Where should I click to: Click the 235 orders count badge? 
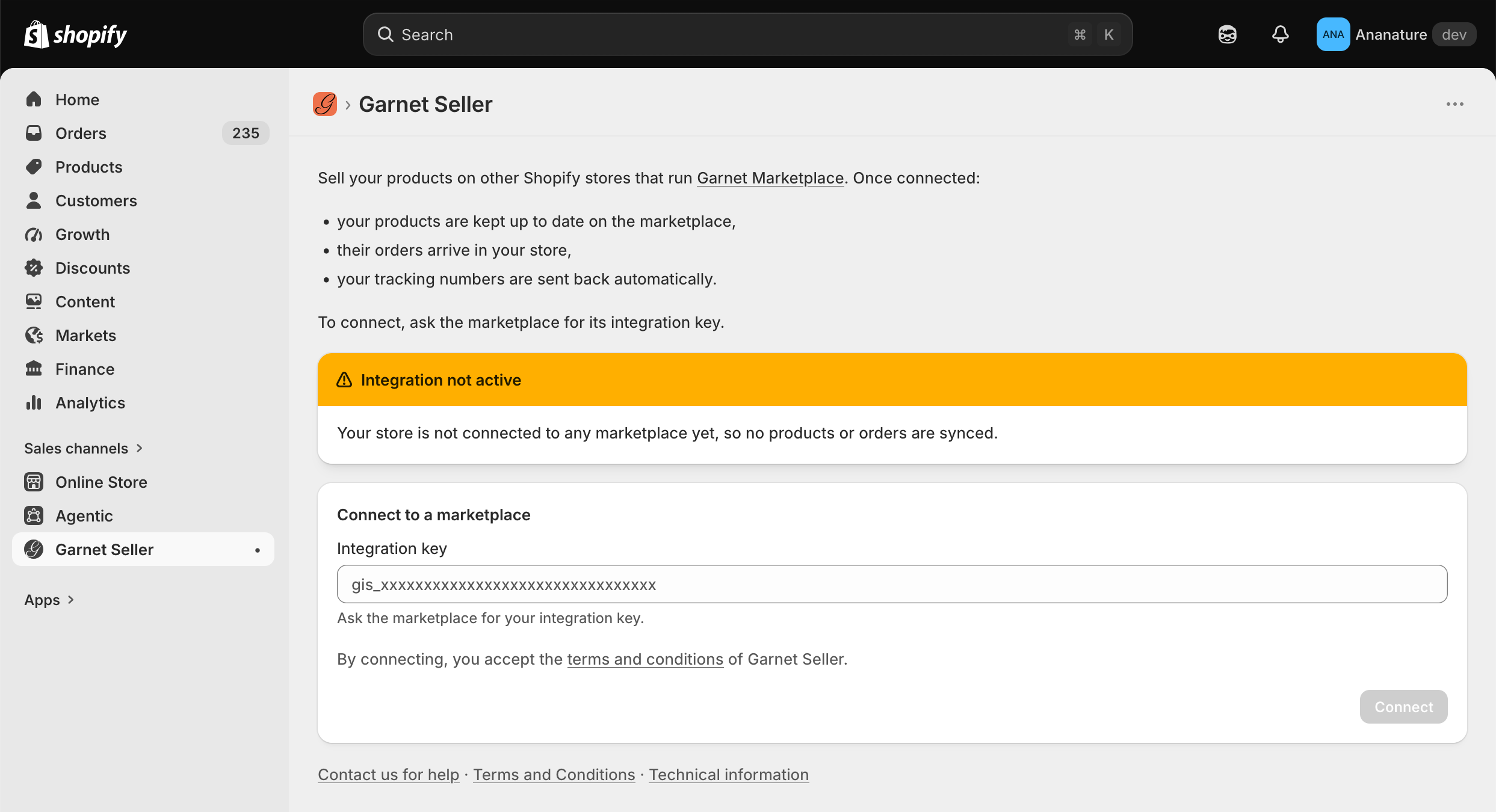pos(246,133)
